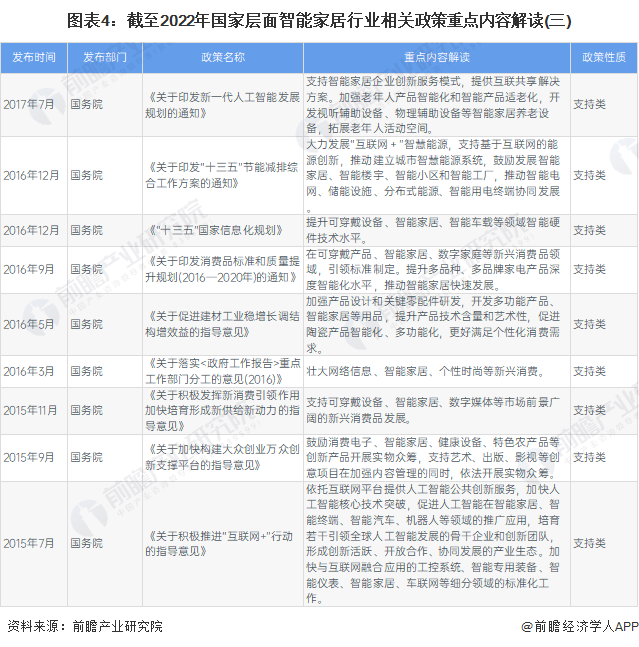Viewport: 639px width, 647px height.
Task: Click the date cell '2015年7月'
Action: coord(29,543)
